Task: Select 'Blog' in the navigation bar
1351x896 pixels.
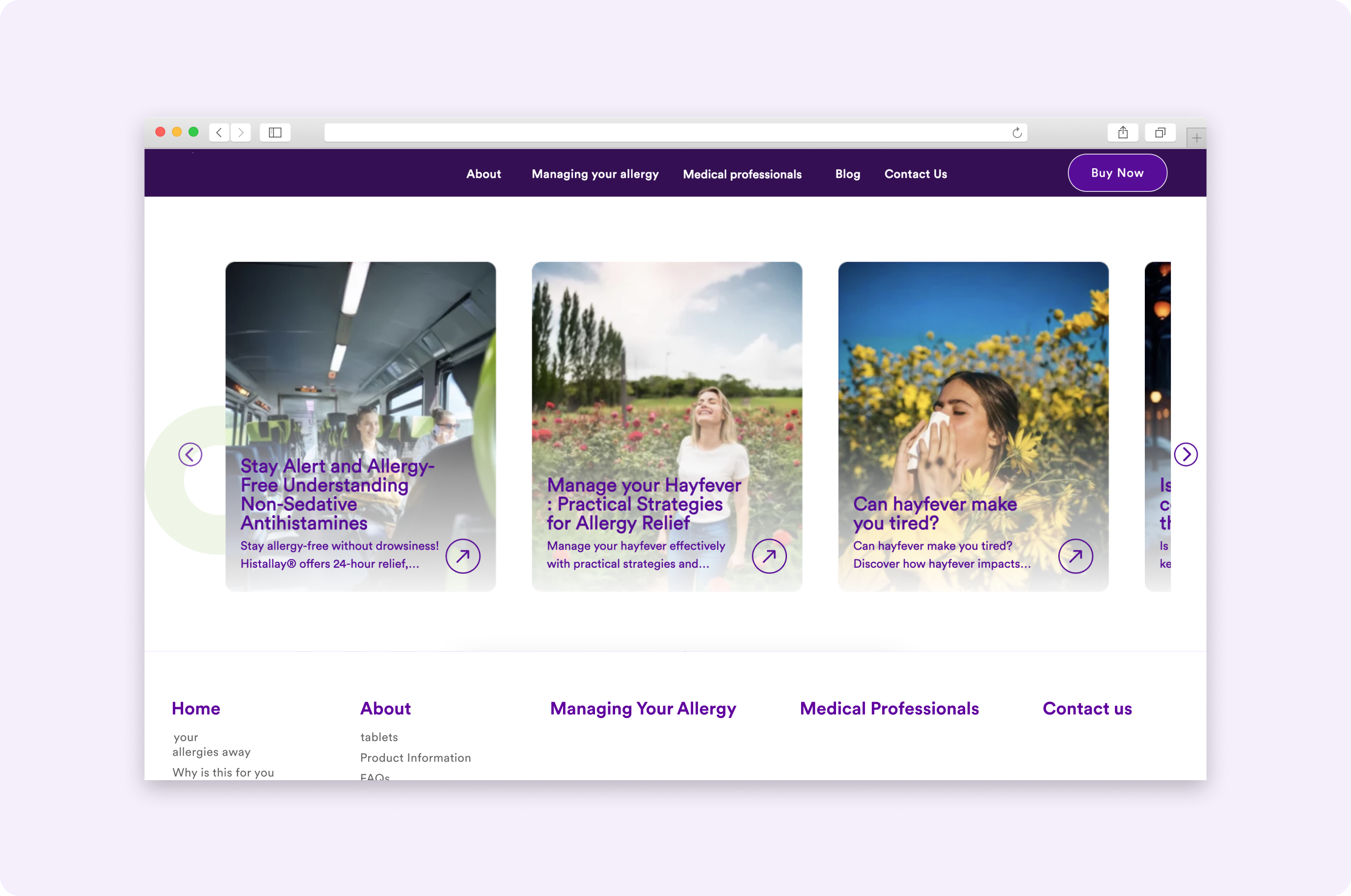Action: (847, 174)
